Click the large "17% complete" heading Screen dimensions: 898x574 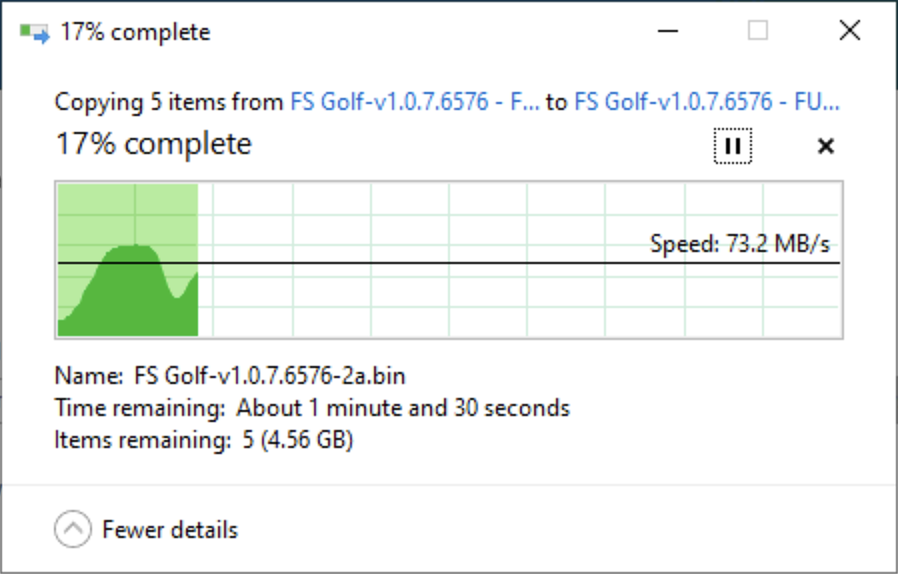coord(153,144)
